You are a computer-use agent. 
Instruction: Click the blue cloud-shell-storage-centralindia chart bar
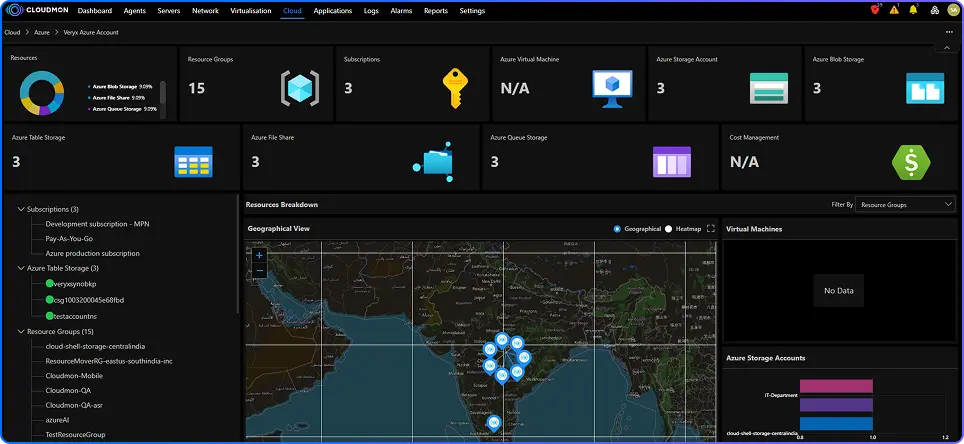[836, 424]
